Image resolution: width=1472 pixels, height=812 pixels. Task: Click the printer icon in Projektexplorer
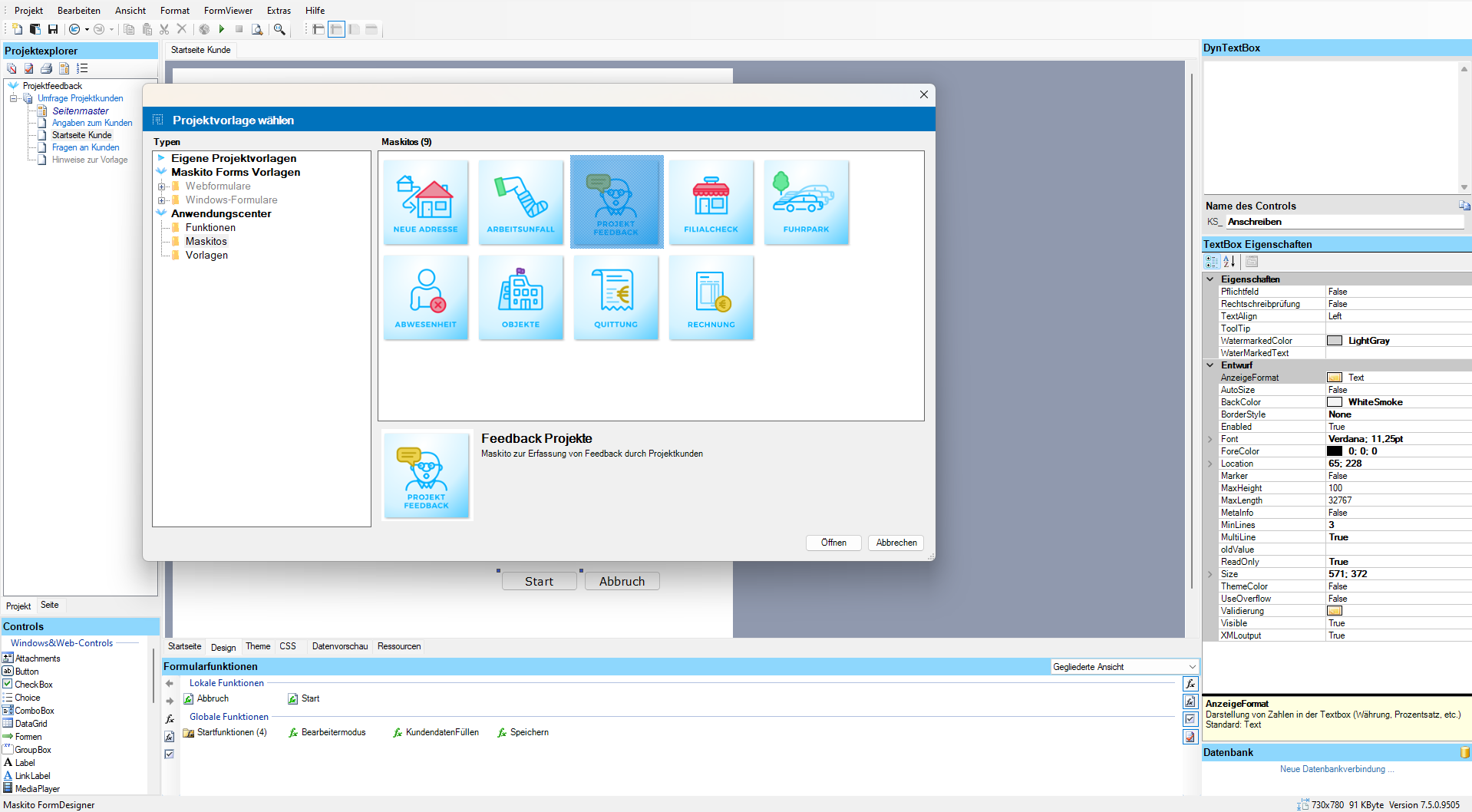[47, 68]
